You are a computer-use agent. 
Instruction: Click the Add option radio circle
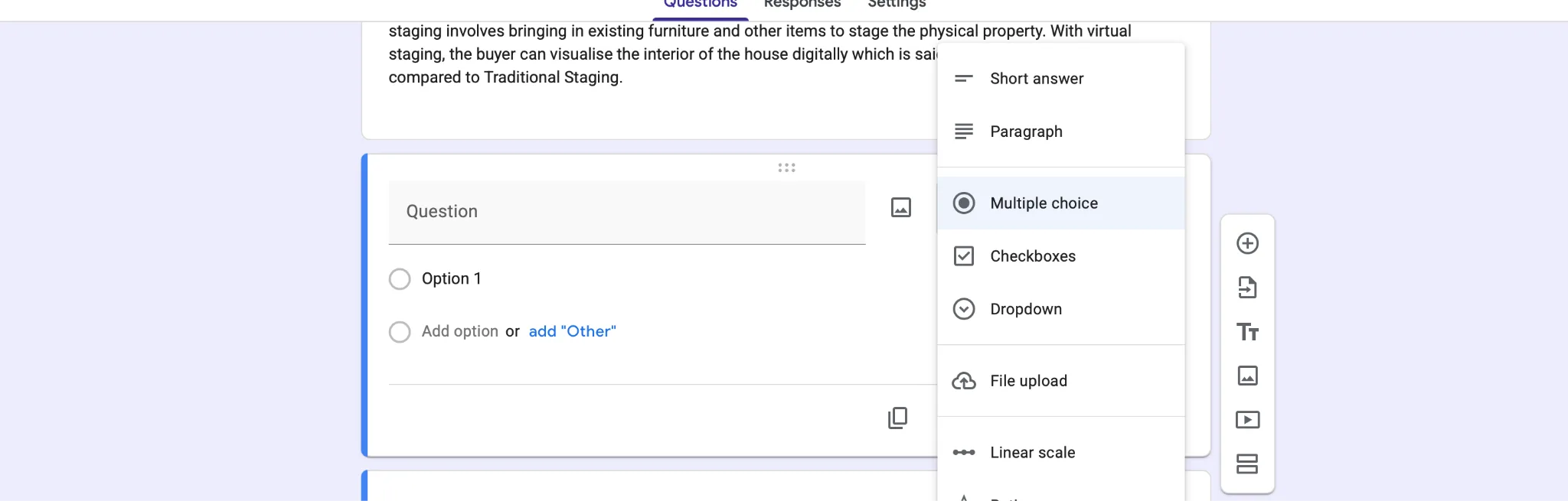coord(400,331)
